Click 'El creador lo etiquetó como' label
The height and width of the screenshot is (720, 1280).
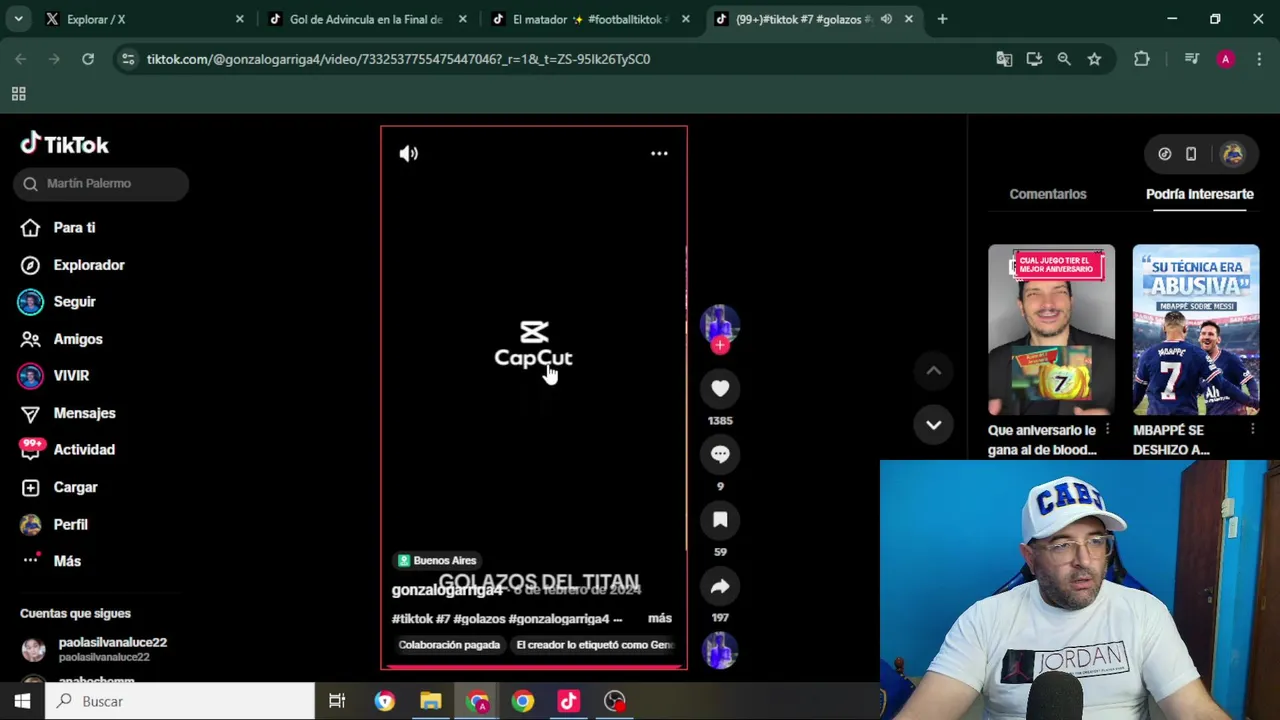pyautogui.click(x=595, y=645)
